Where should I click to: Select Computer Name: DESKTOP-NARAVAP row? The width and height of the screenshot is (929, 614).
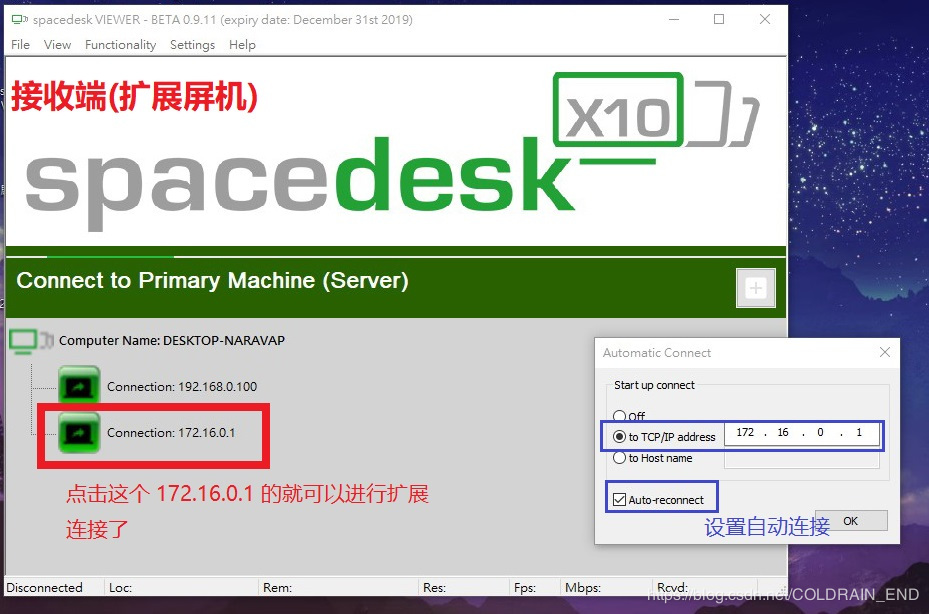[x=171, y=340]
